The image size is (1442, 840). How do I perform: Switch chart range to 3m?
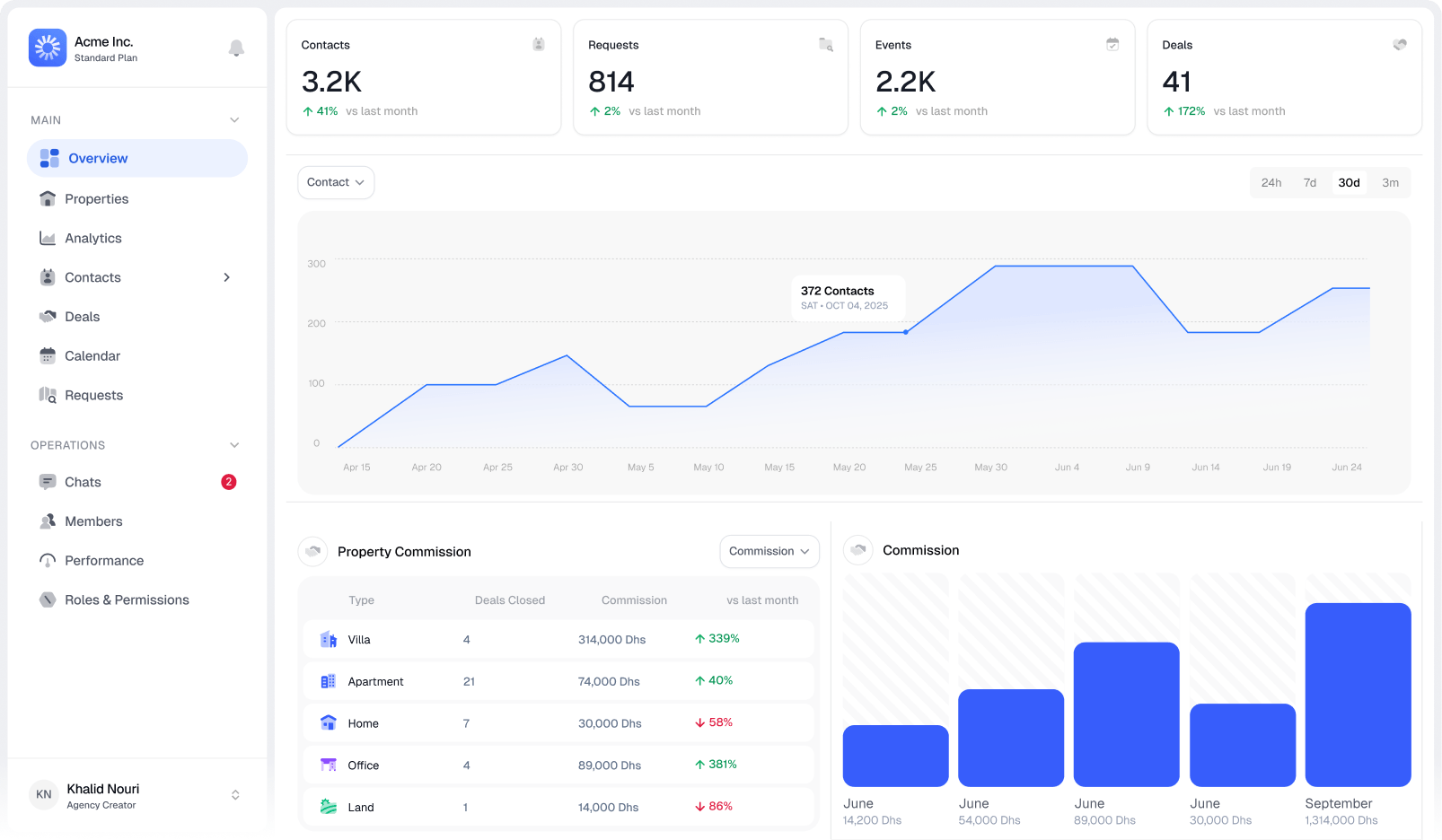click(1389, 183)
